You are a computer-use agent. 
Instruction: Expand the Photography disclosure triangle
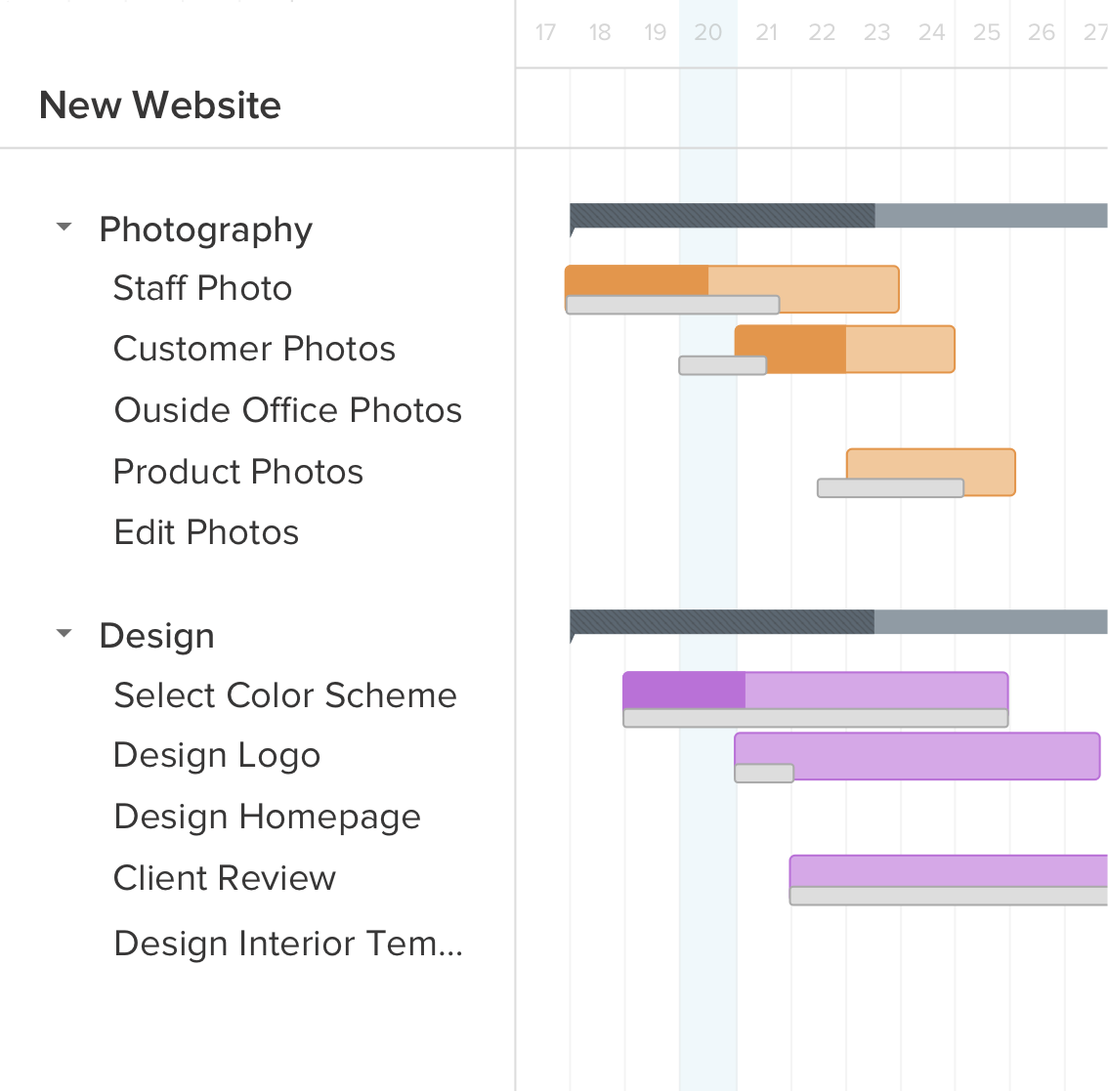[64, 227]
